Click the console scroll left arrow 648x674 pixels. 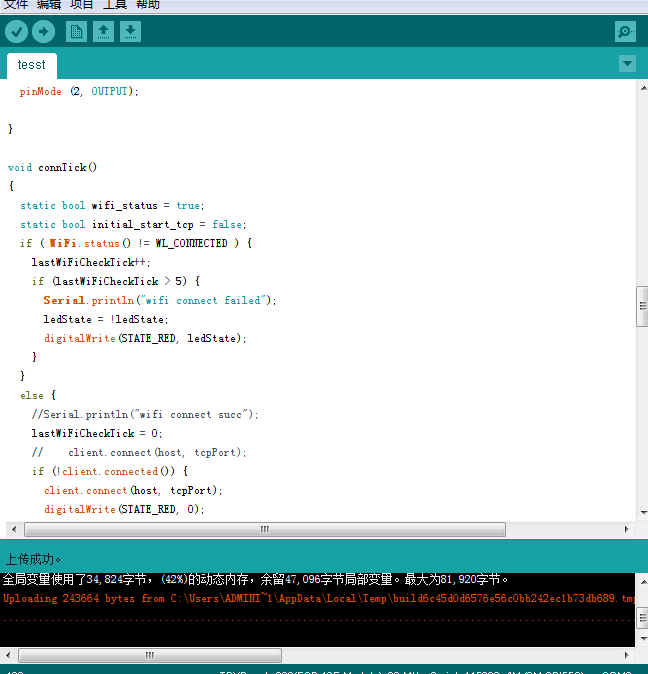[8, 655]
